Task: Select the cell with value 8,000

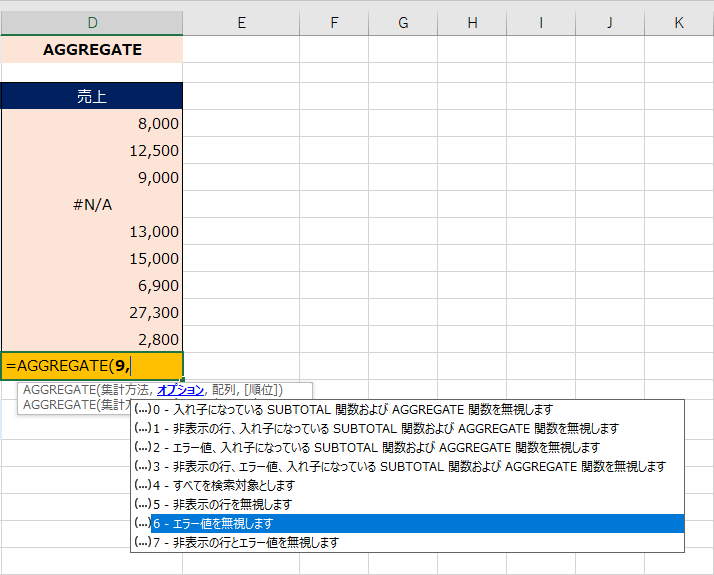Action: point(92,123)
